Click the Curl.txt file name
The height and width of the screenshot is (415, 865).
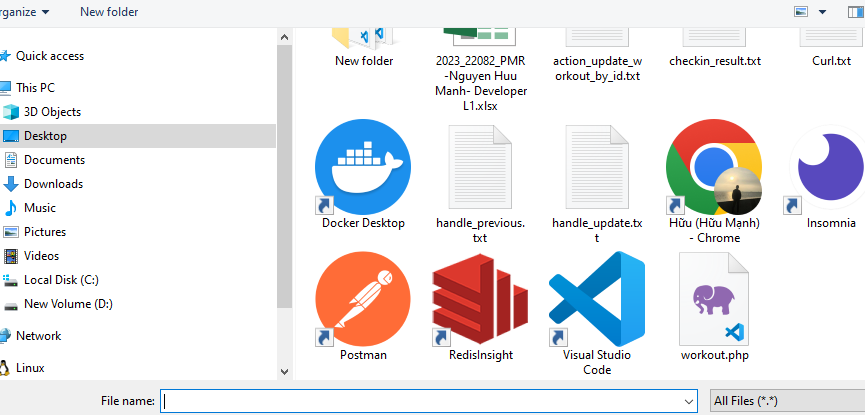[x=831, y=61]
